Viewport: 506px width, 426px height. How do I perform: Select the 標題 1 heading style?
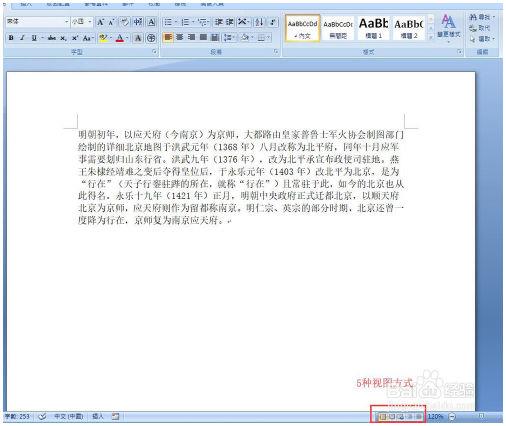[373, 28]
